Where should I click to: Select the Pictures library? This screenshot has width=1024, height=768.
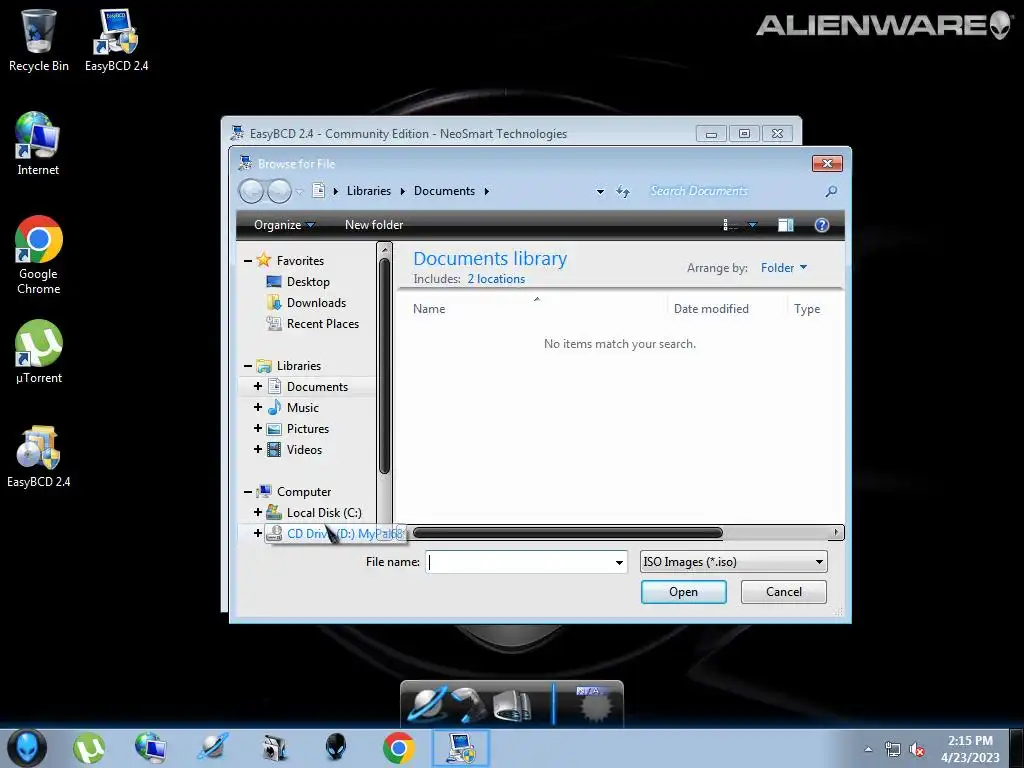[308, 428]
